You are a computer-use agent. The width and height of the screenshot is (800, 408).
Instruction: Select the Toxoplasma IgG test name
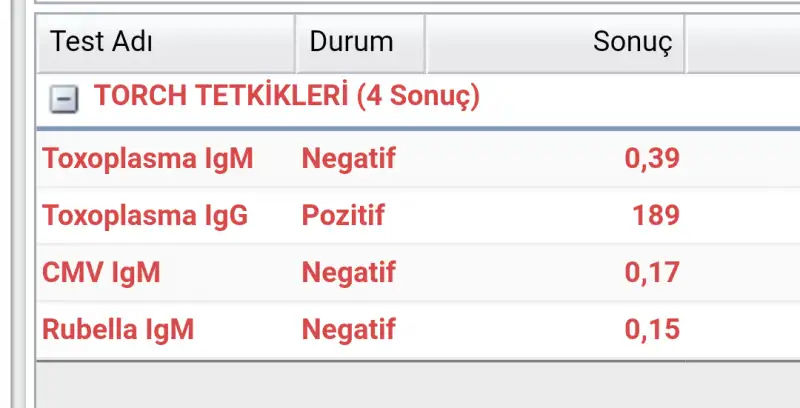[x=145, y=215]
